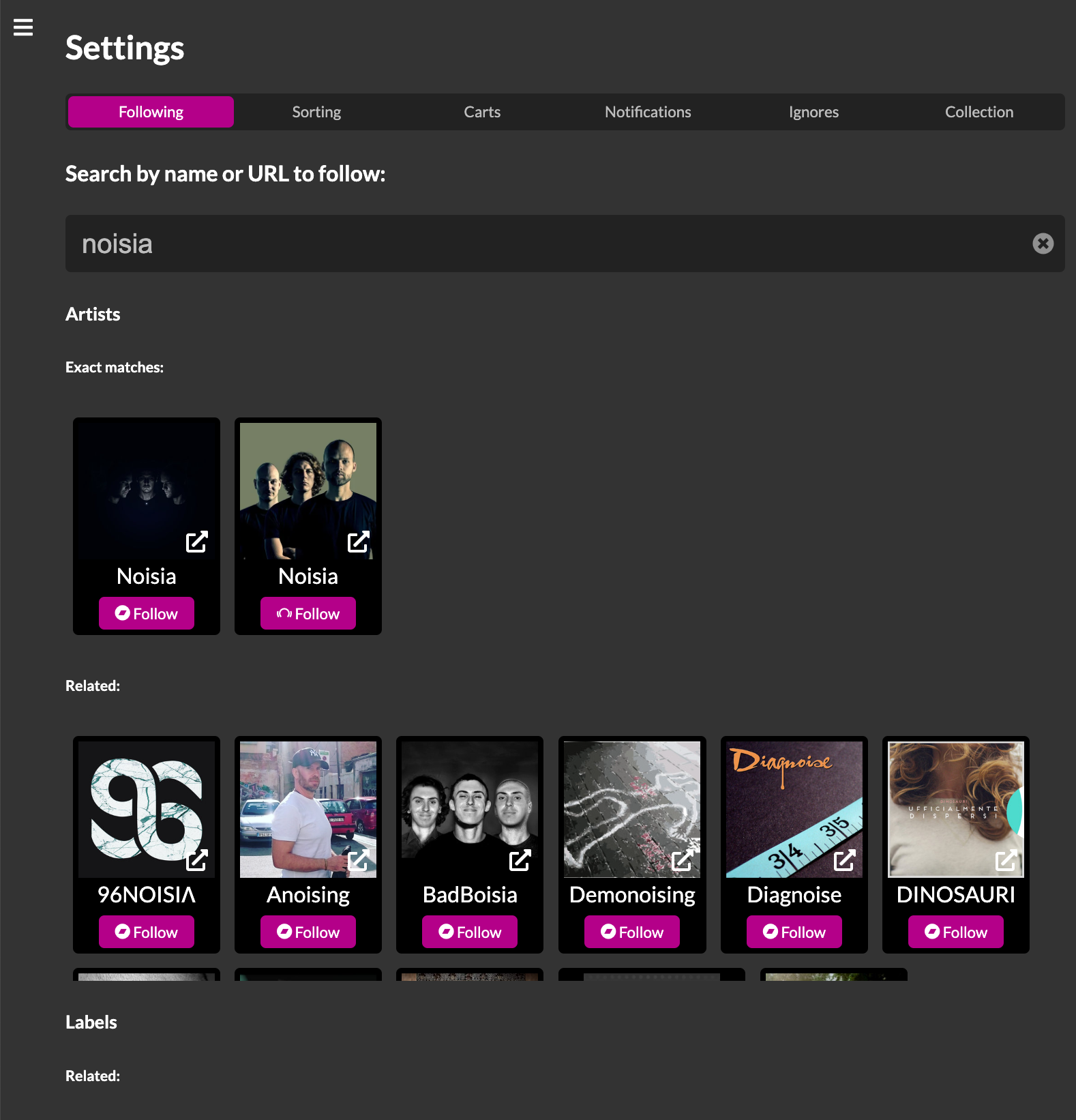The height and width of the screenshot is (1120, 1076).
Task: Click the BadBoisia artist name
Action: [x=470, y=894]
